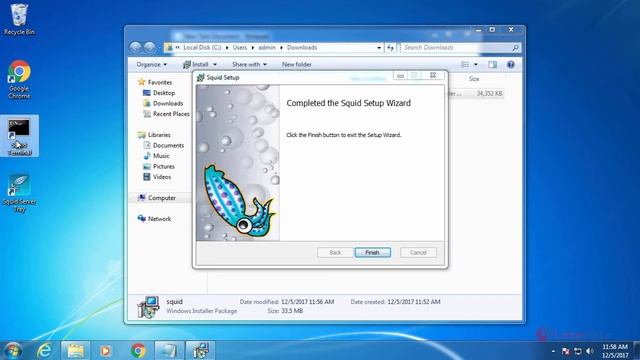Open Explorer help icon

tap(511, 64)
